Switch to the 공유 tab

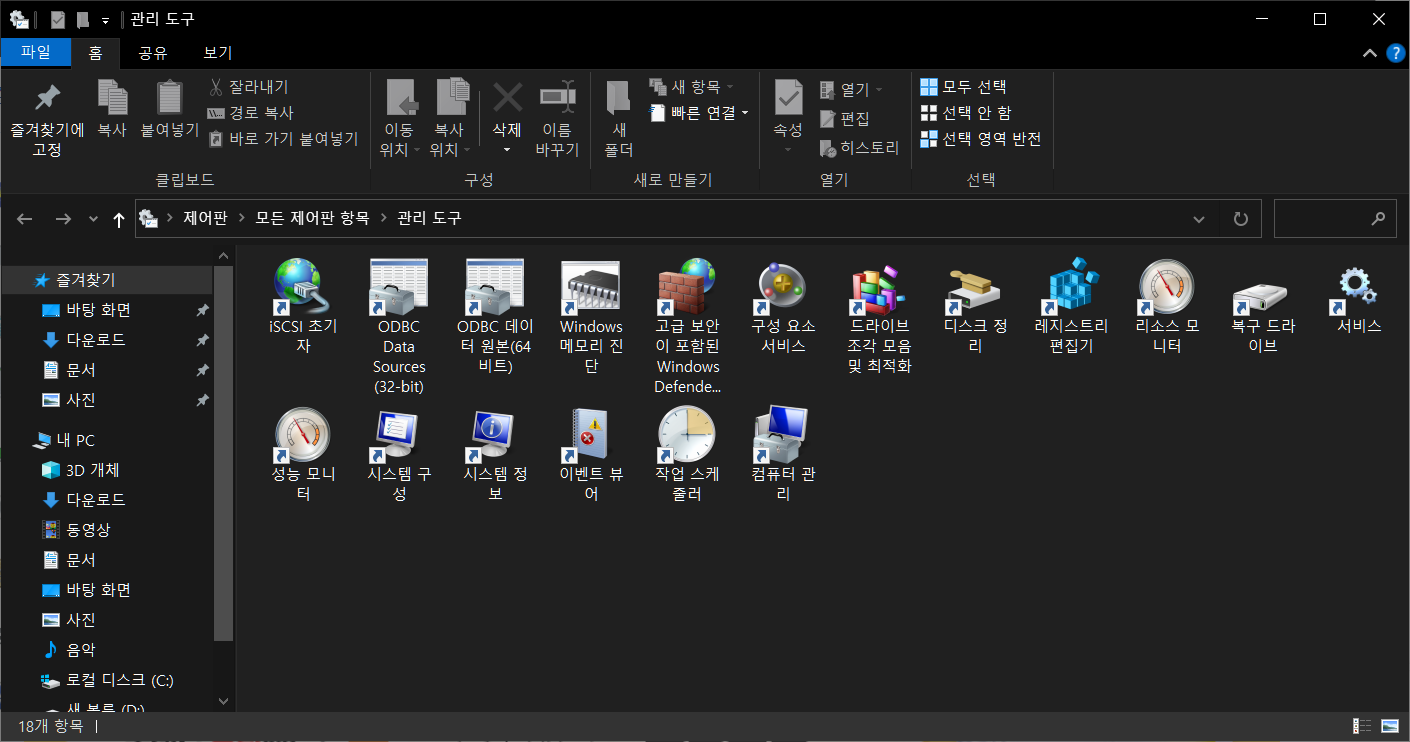pos(153,53)
